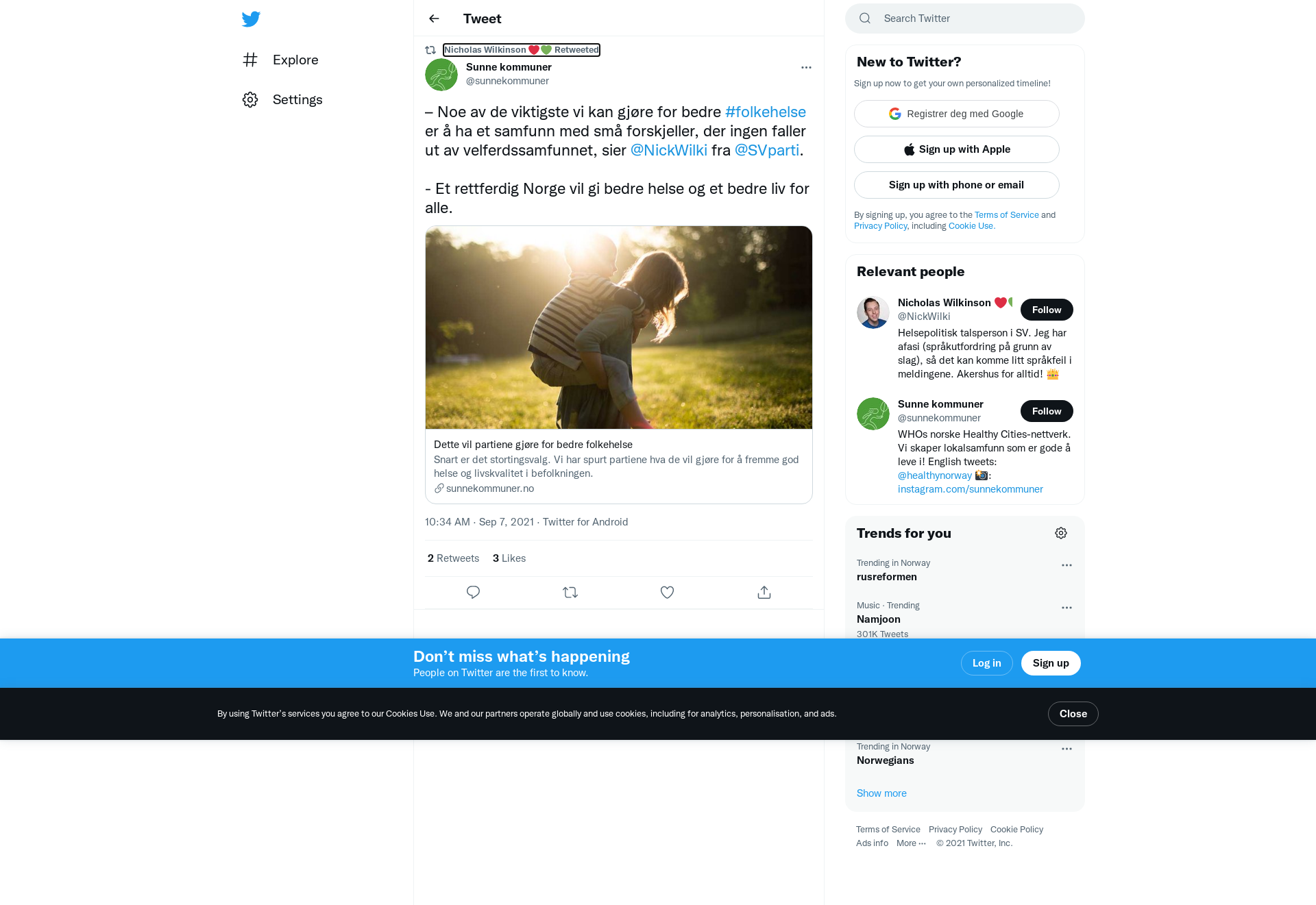
Task: Click the Search Twitter field
Action: click(965, 18)
